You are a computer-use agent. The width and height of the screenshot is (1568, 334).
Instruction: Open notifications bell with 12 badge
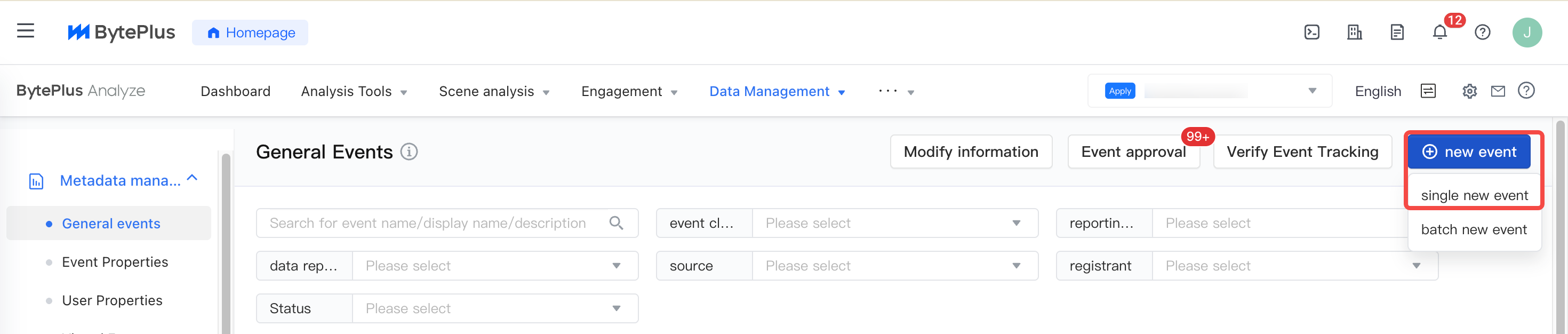click(1439, 33)
